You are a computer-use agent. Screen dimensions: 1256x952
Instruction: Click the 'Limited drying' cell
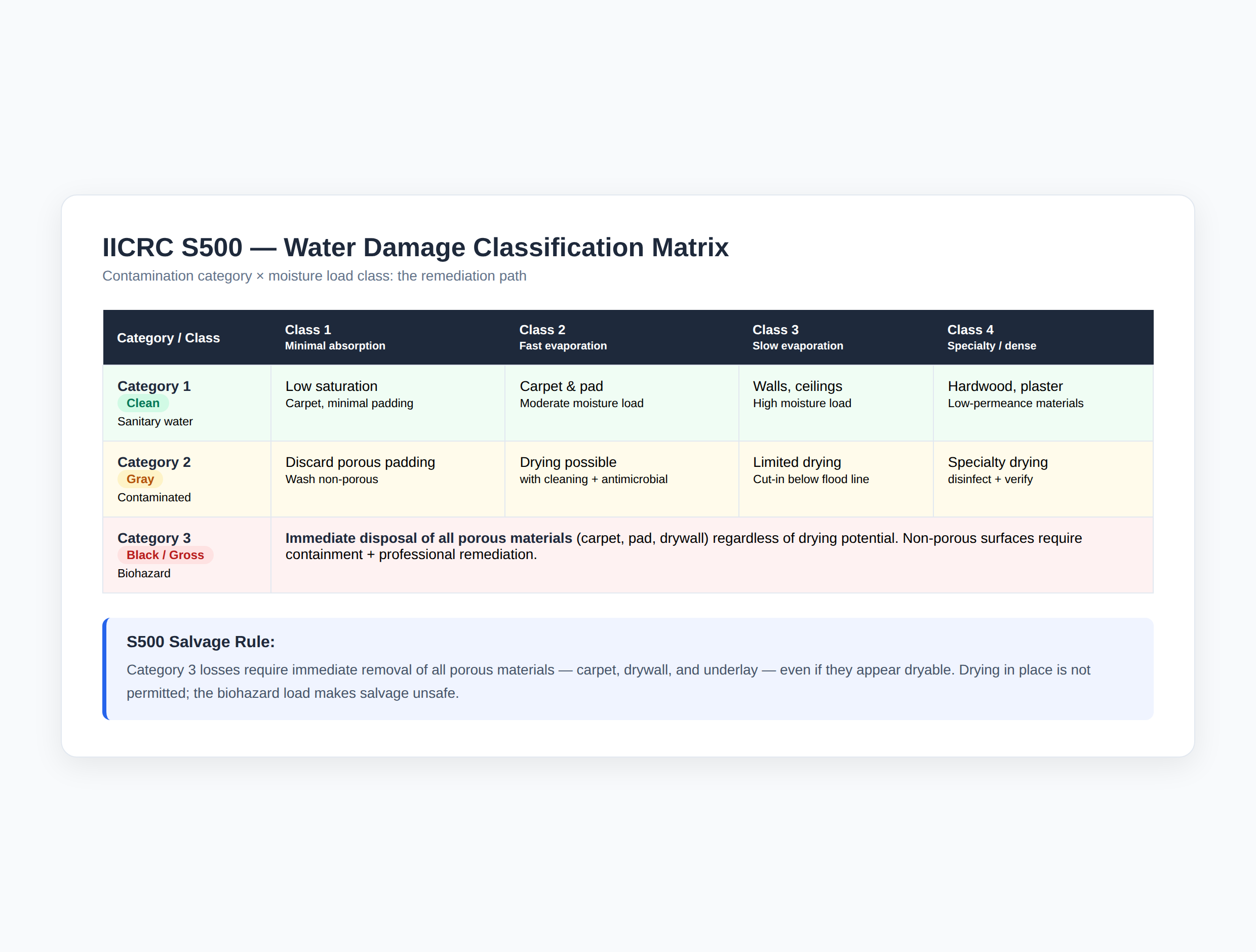[836, 479]
